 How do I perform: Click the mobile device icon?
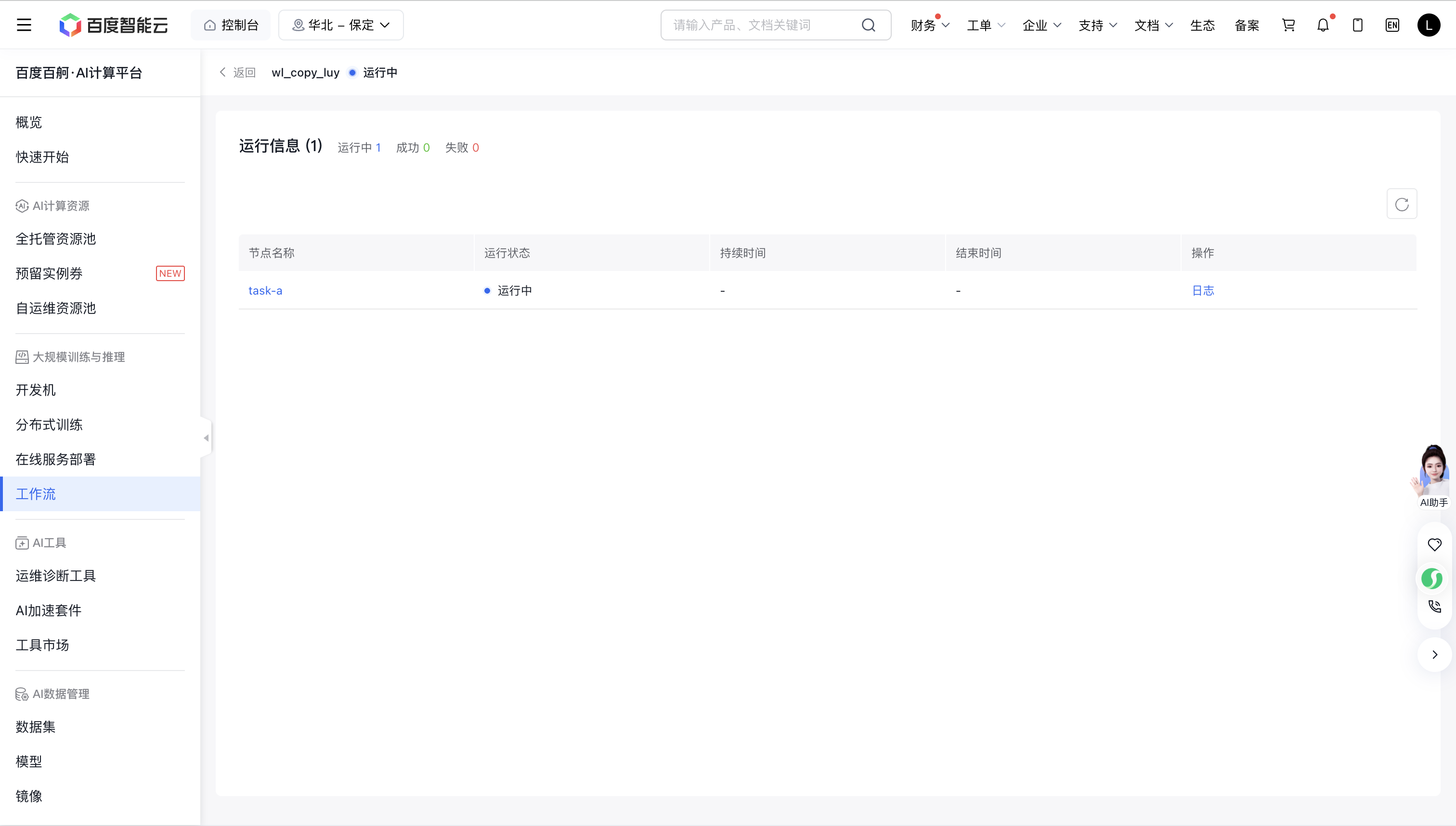pos(1357,25)
